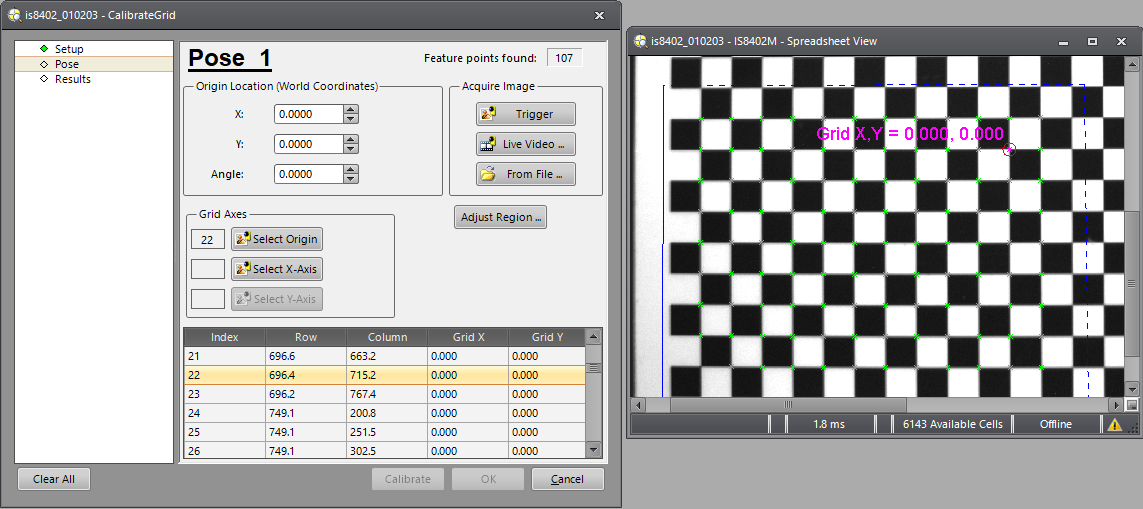
Task: Click the CalibrateGrid title bar app icon
Action: click(x=13, y=15)
